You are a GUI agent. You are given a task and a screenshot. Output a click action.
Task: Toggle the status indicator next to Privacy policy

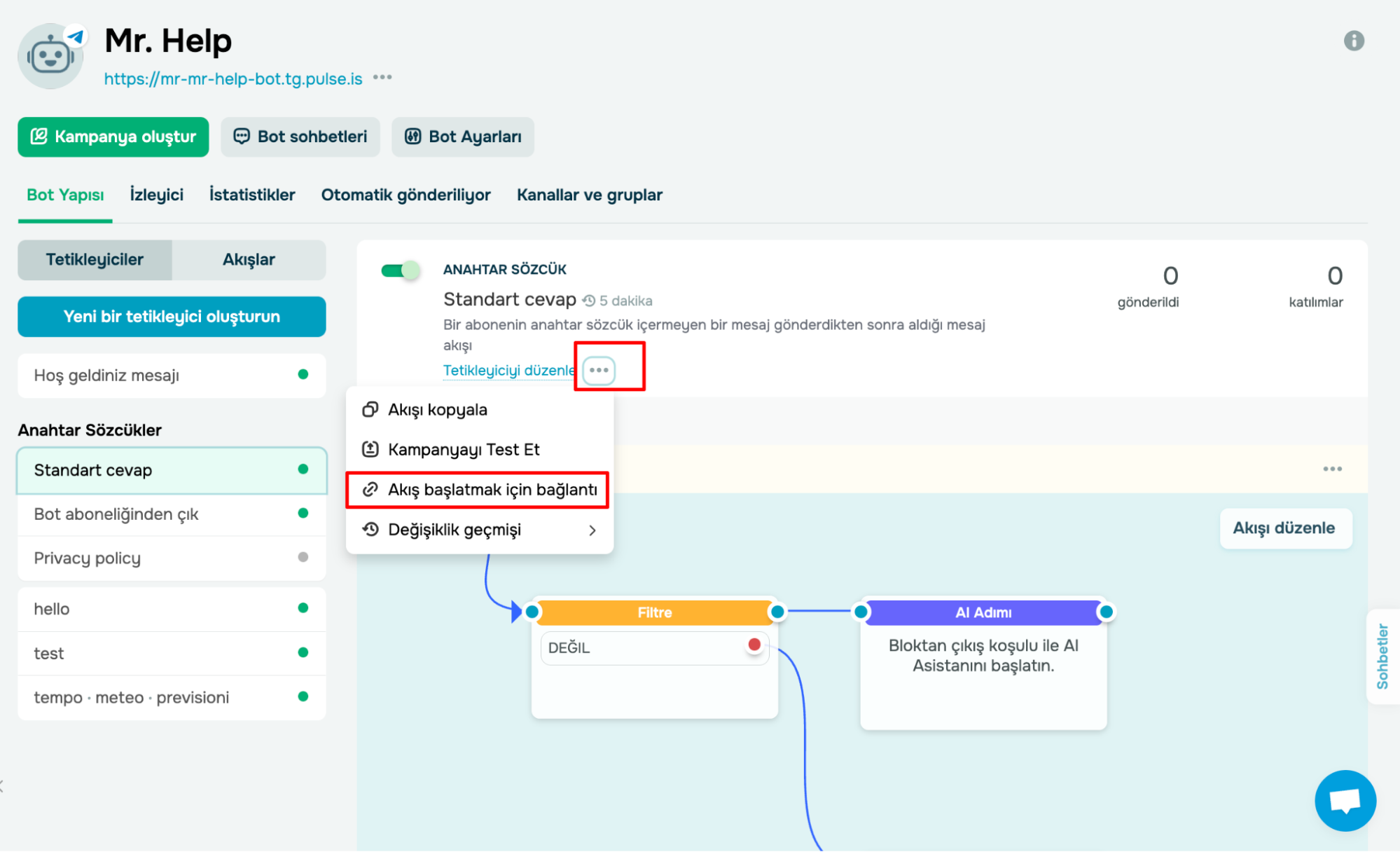[x=303, y=557]
